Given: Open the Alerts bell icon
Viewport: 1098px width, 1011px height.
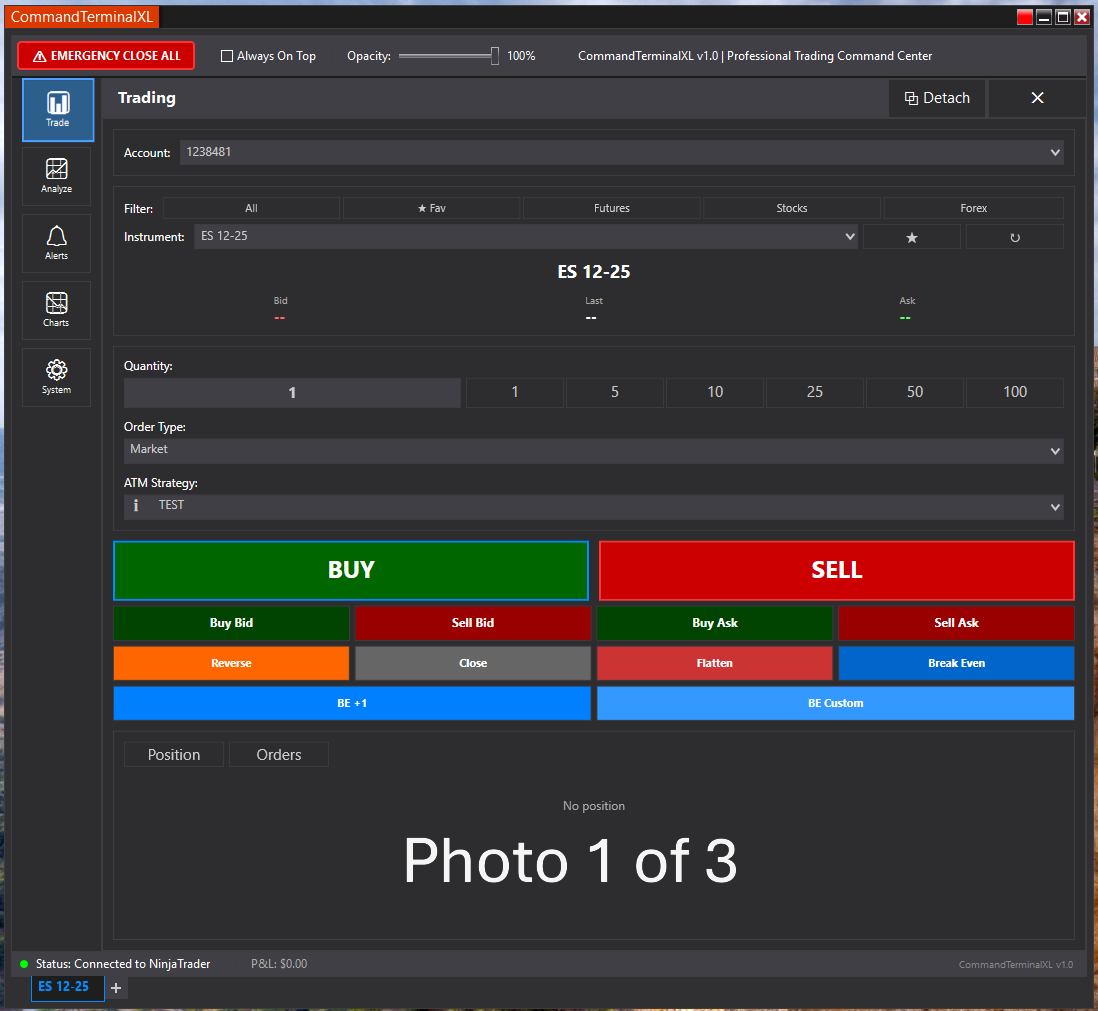Looking at the screenshot, I should coord(57,243).
